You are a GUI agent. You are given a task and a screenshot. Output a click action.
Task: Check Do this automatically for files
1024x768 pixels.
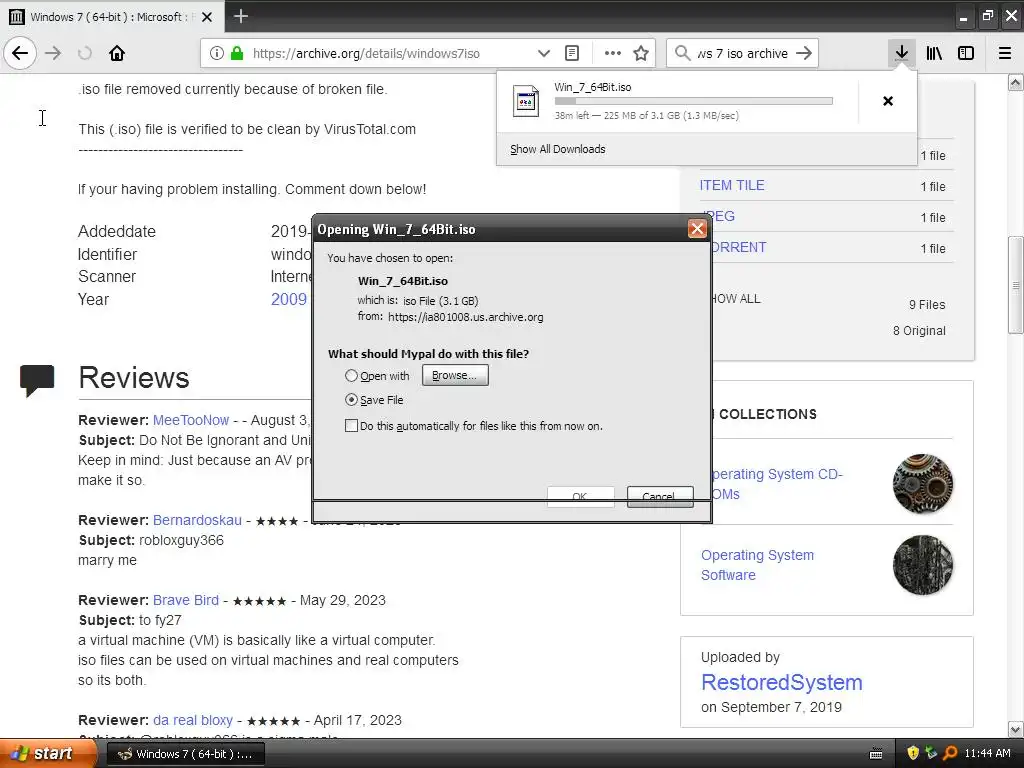(x=351, y=426)
